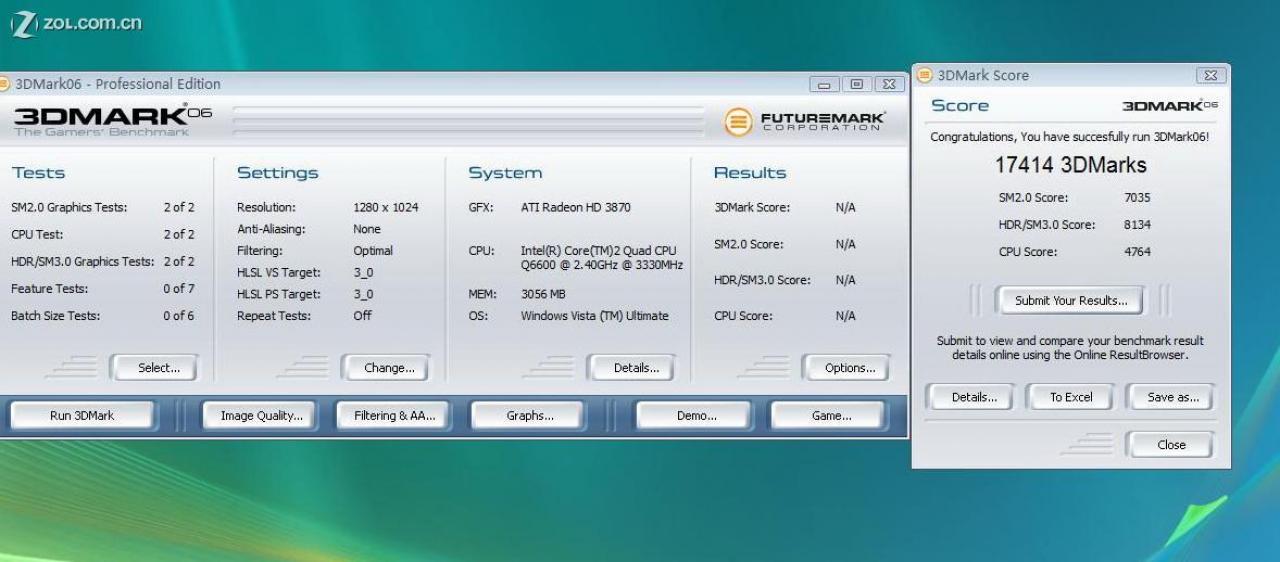Click the 3DMark06 logo banner
The height and width of the screenshot is (562, 1280).
tap(113, 120)
